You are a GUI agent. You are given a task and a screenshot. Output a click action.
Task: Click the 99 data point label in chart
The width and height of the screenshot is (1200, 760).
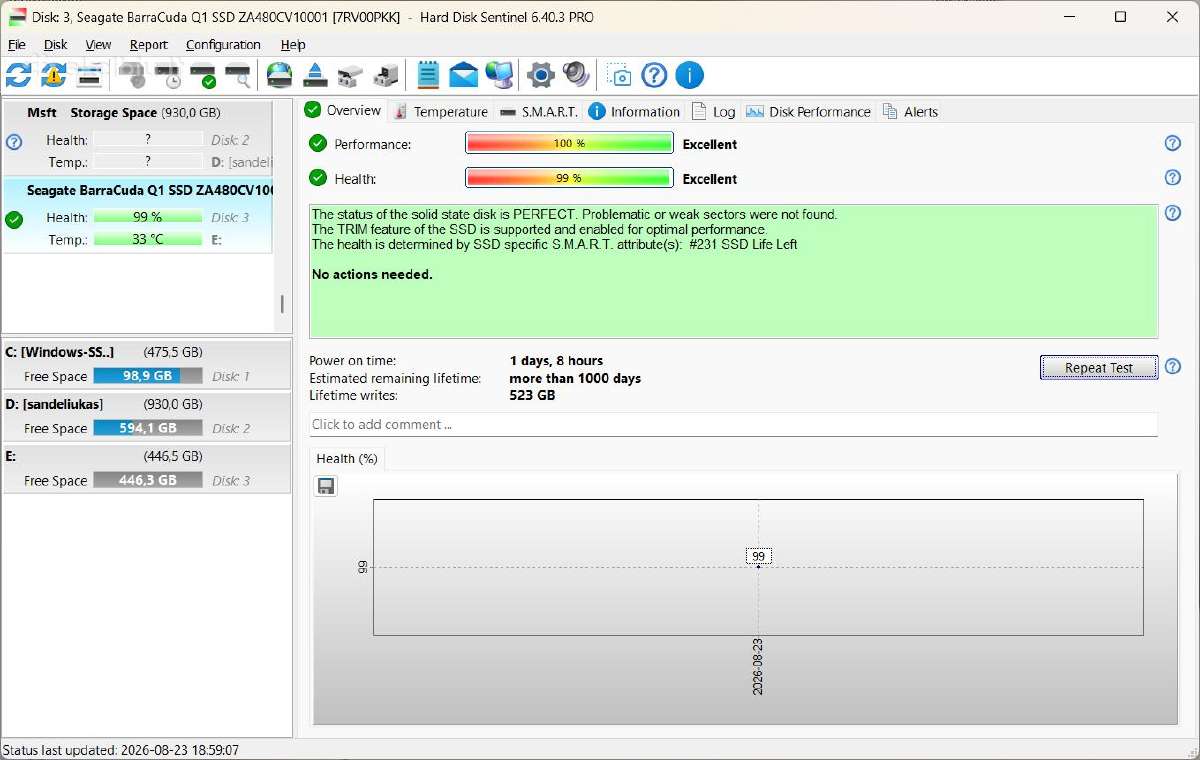[x=758, y=556]
